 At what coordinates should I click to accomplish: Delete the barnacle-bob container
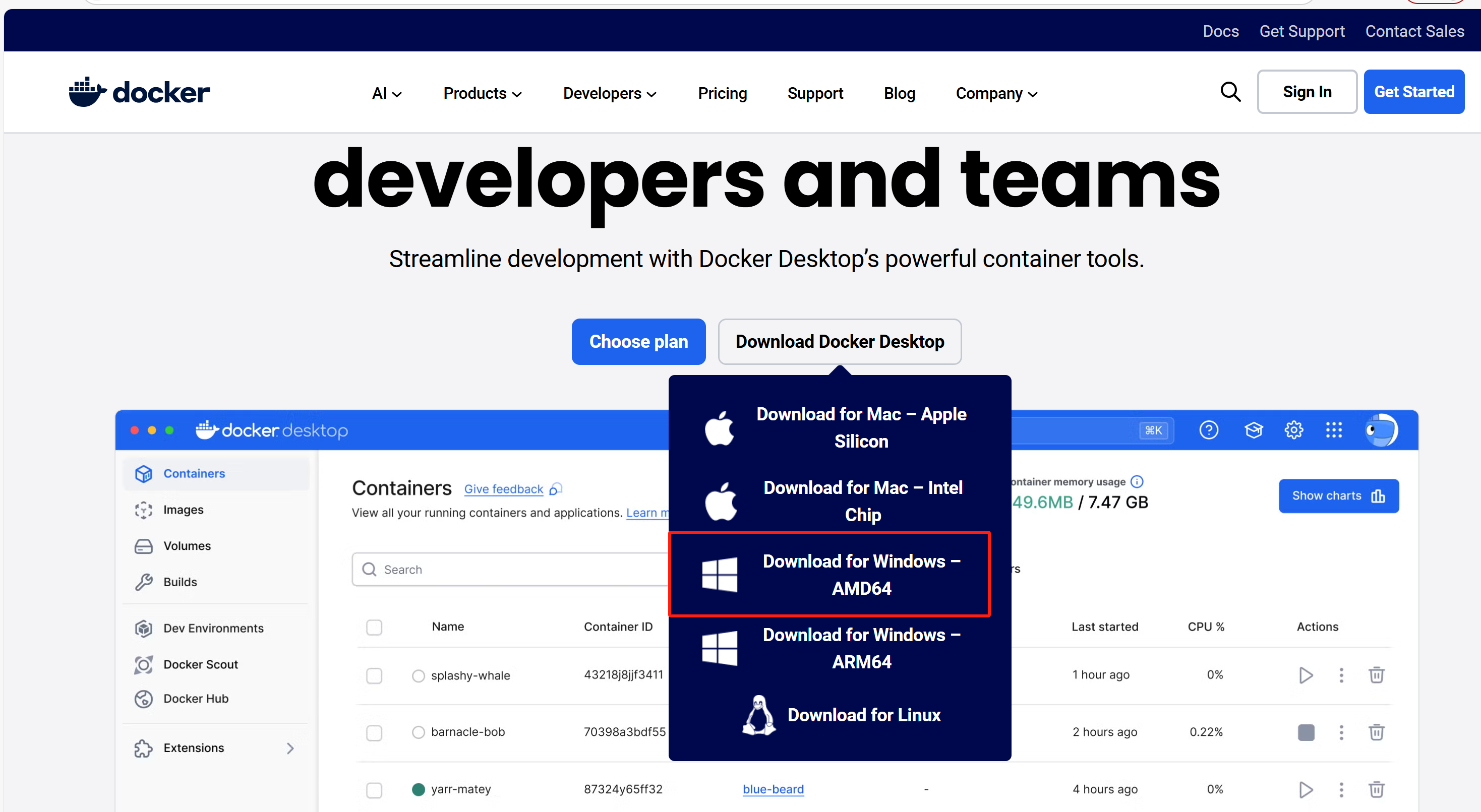click(x=1376, y=732)
